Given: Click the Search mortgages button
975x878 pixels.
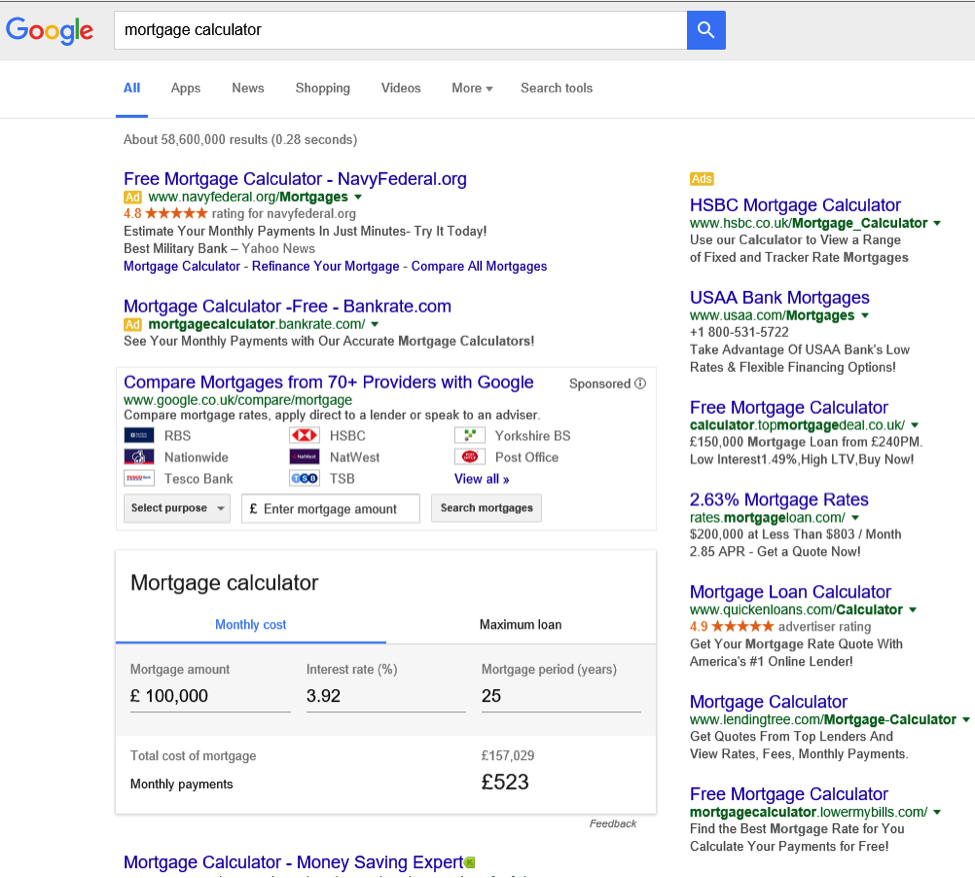Looking at the screenshot, I should click(x=486, y=508).
